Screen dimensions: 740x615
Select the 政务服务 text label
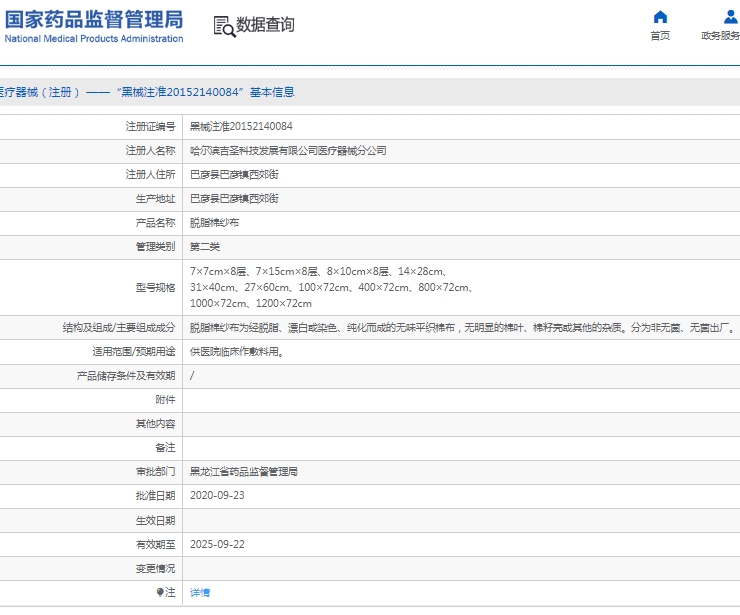722,36
